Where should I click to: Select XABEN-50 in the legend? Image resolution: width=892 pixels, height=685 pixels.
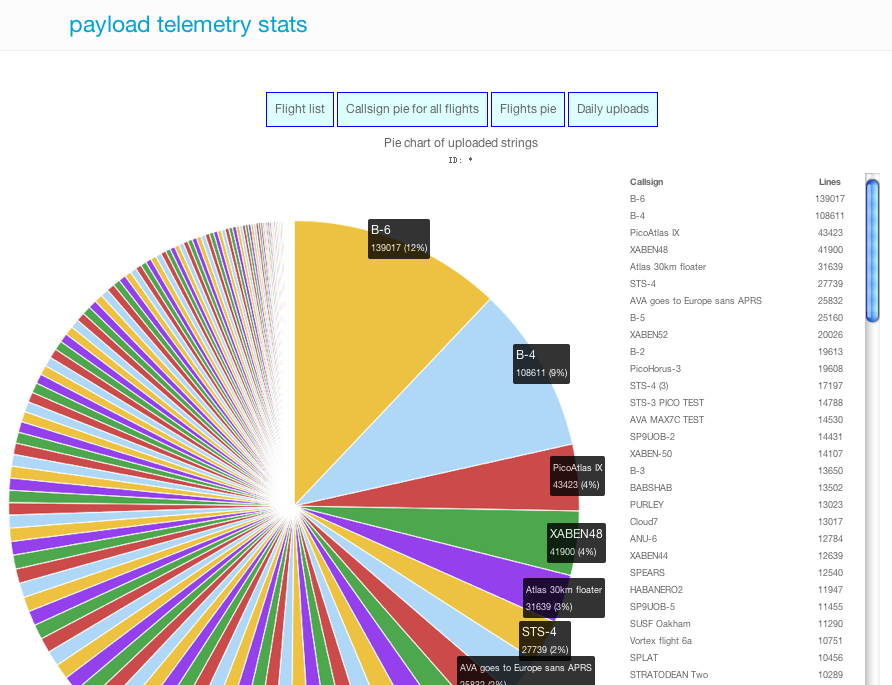coord(737,454)
